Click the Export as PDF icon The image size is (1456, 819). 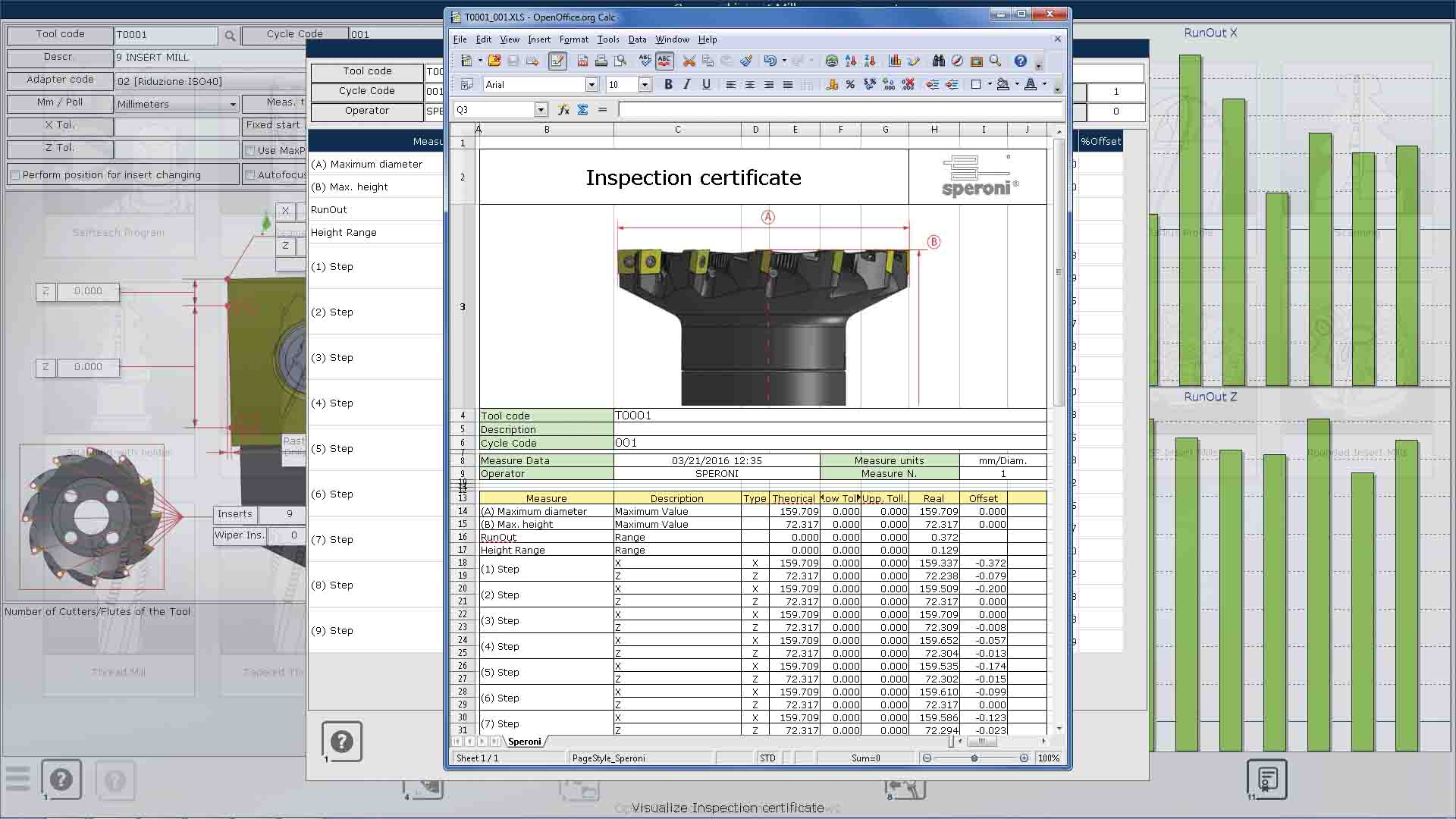pos(582,61)
